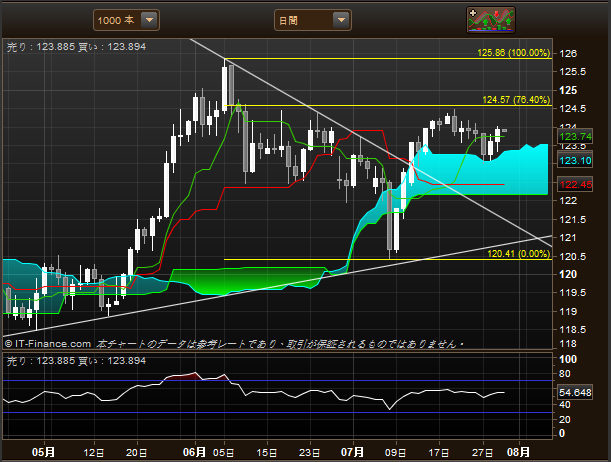Click the cyan 123.10 price tag
This screenshot has height=462, width=611.
(575, 160)
